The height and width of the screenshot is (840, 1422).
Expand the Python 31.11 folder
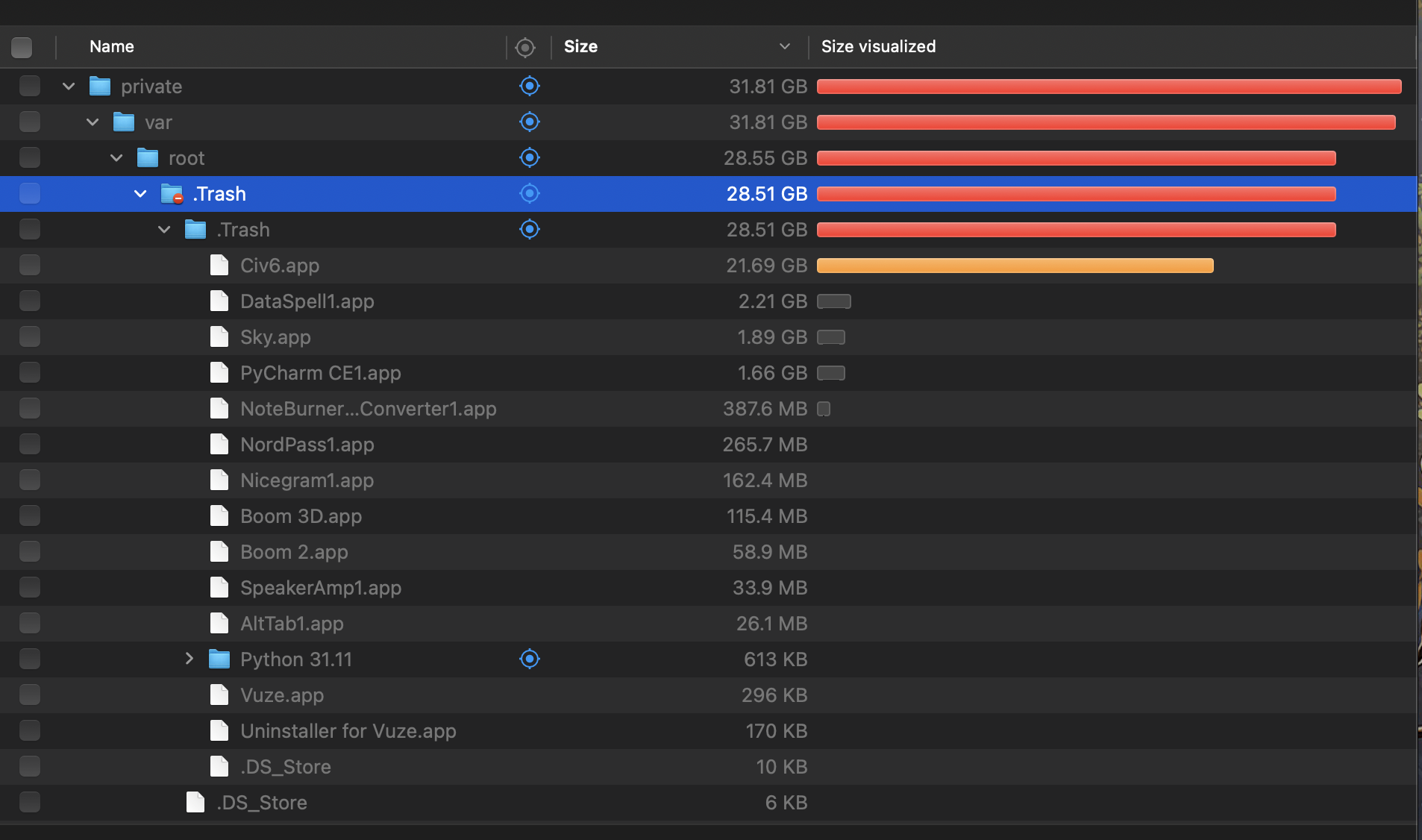(189, 659)
